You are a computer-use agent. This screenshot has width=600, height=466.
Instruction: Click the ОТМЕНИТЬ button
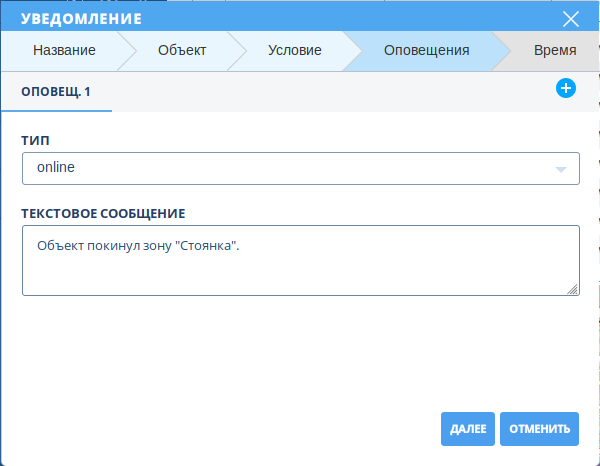(539, 429)
